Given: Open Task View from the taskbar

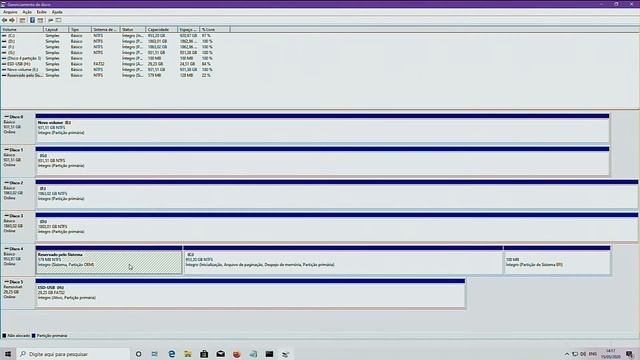Looking at the screenshot, I should click(155, 354).
